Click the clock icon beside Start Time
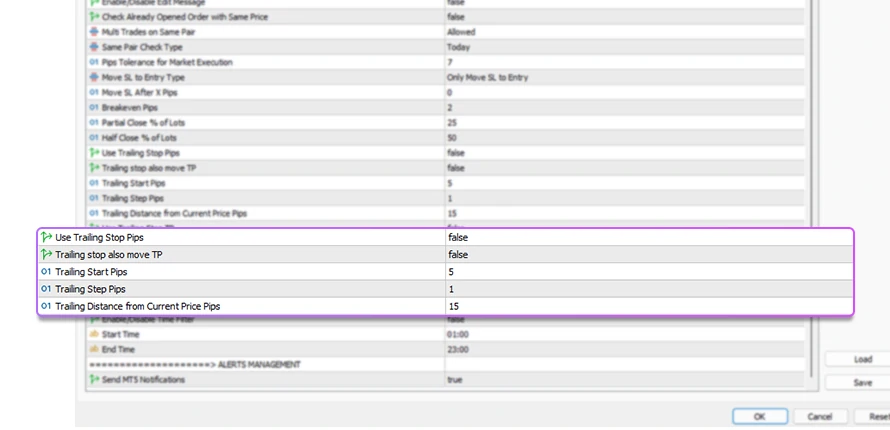Image resolution: width=890 pixels, height=430 pixels. point(94,334)
